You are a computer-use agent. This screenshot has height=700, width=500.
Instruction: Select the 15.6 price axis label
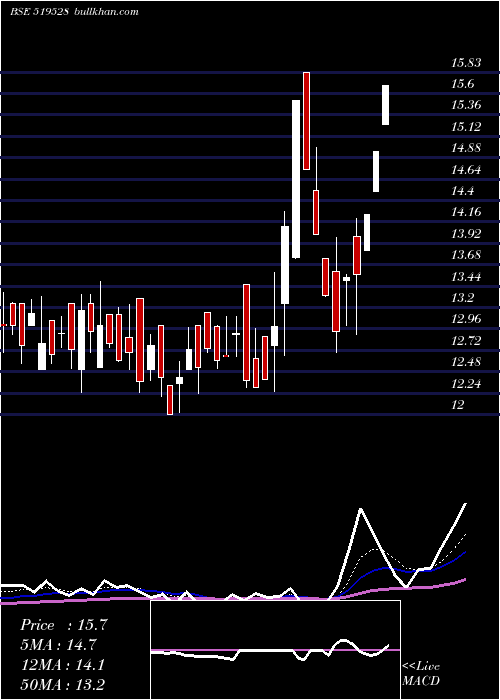pyautogui.click(x=462, y=84)
